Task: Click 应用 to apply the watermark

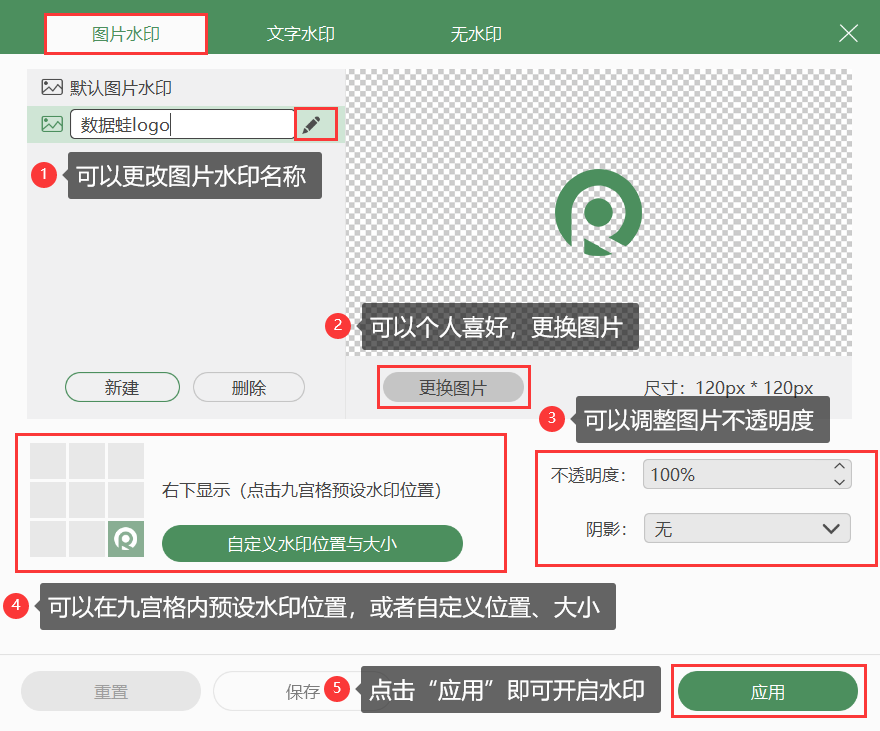Action: (x=768, y=691)
